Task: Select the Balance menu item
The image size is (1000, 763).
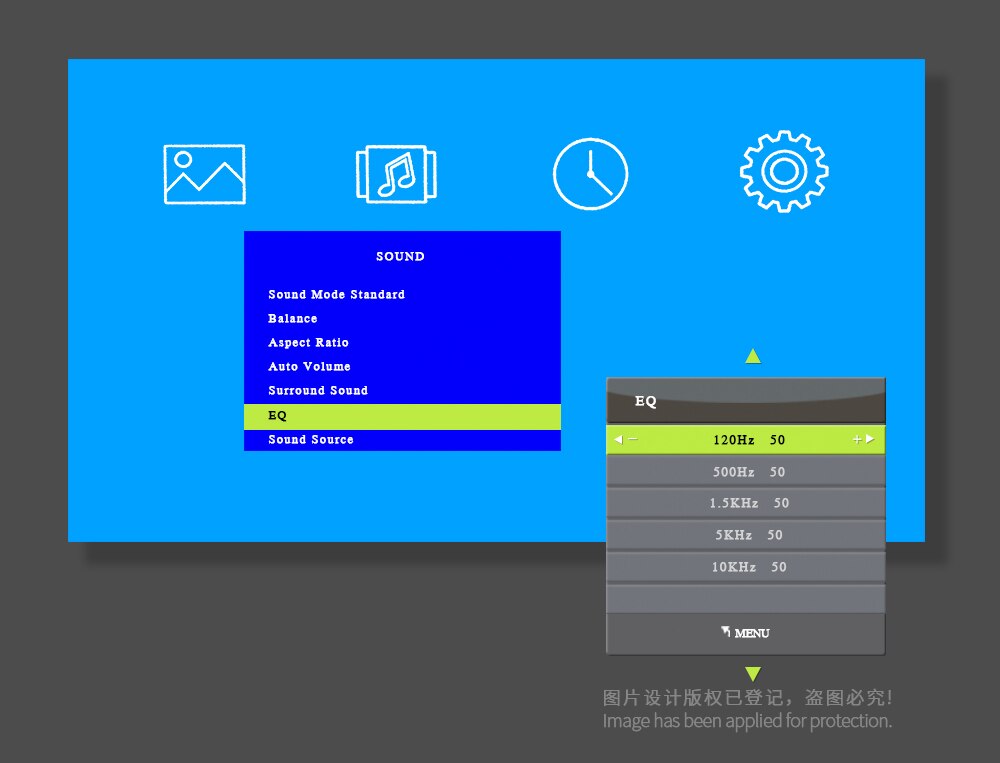Action: click(293, 319)
